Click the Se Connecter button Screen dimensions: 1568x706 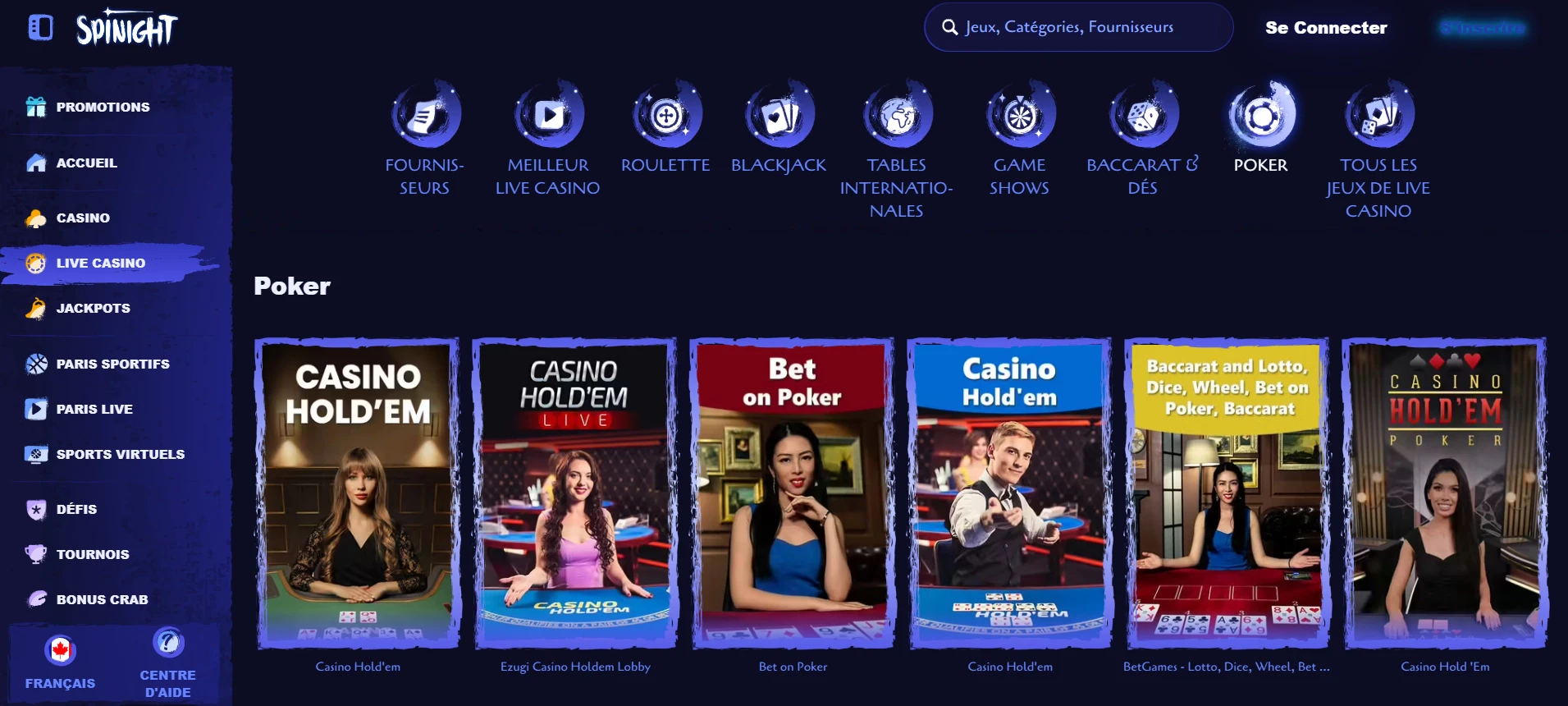pyautogui.click(x=1326, y=28)
